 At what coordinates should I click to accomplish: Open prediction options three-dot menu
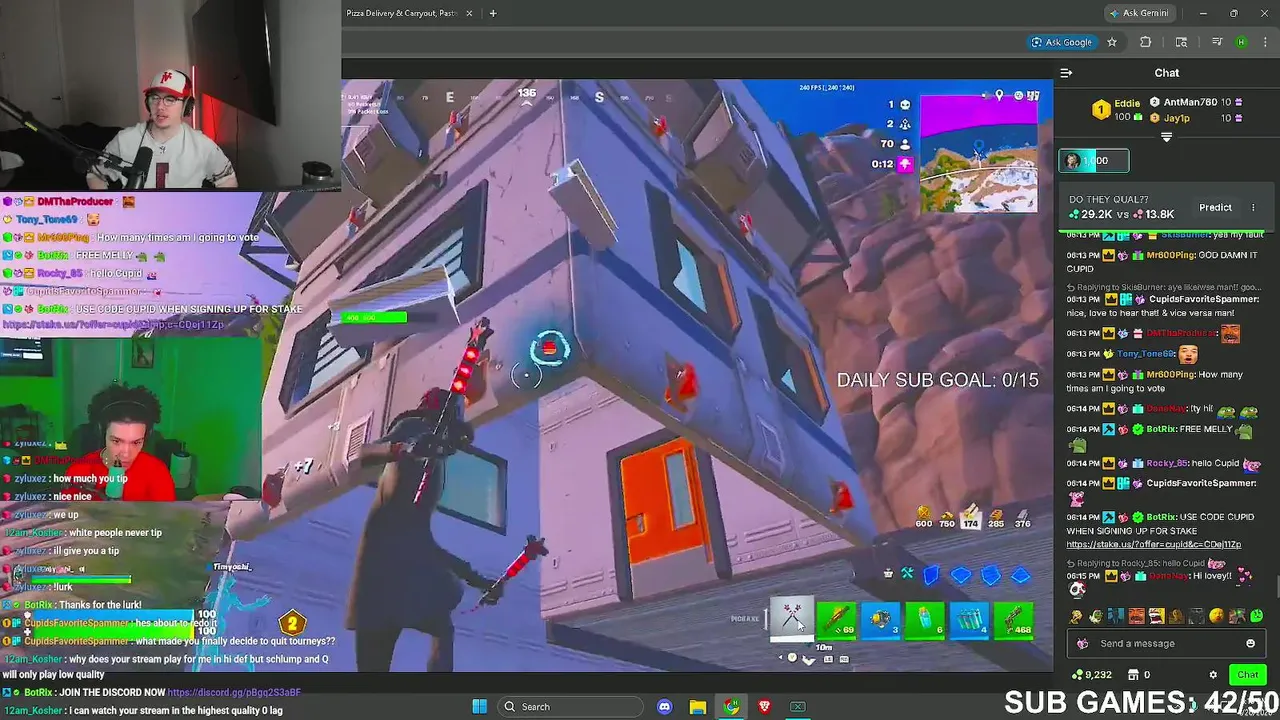pyautogui.click(x=1253, y=207)
